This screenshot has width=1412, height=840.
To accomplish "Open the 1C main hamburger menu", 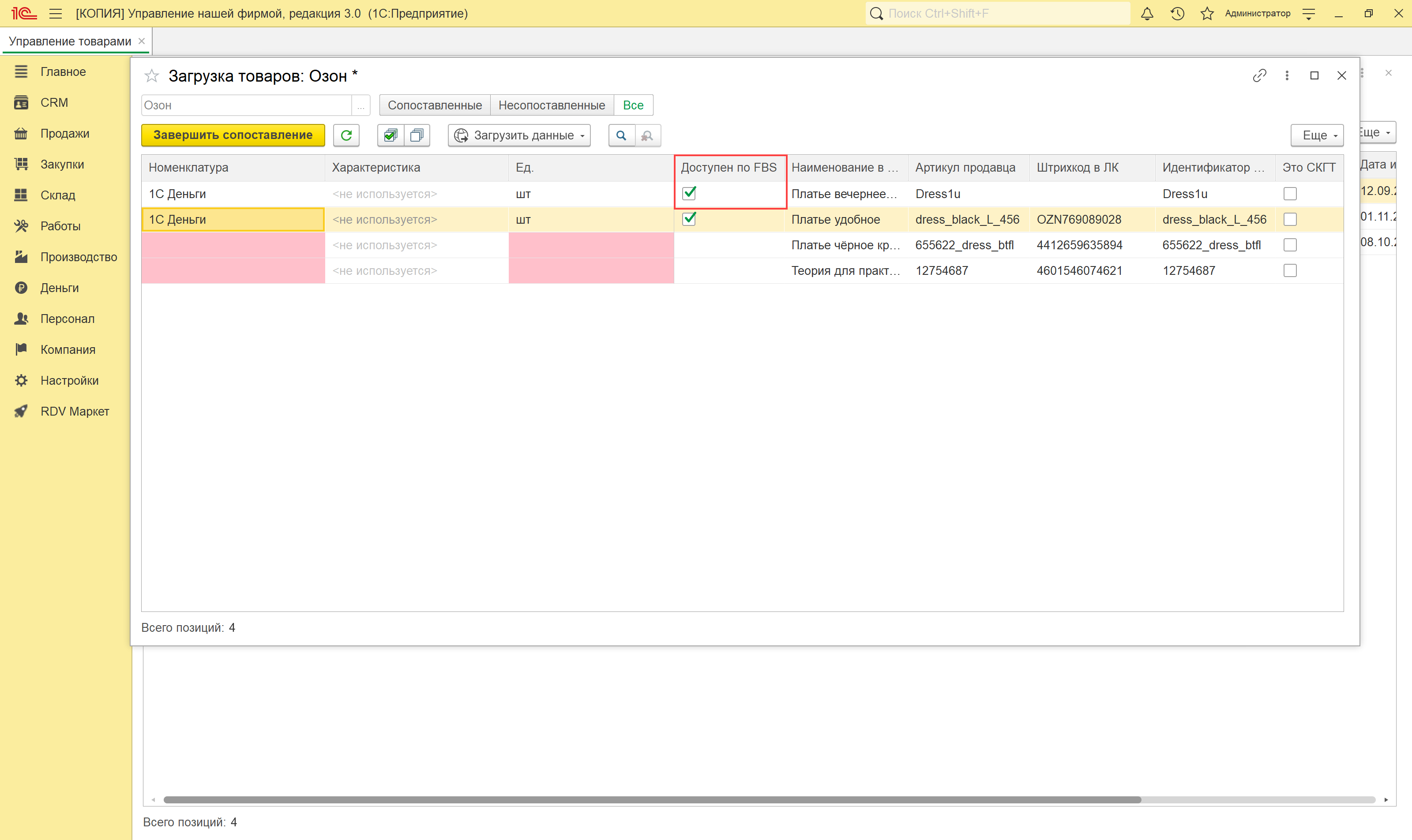I will 56,14.
